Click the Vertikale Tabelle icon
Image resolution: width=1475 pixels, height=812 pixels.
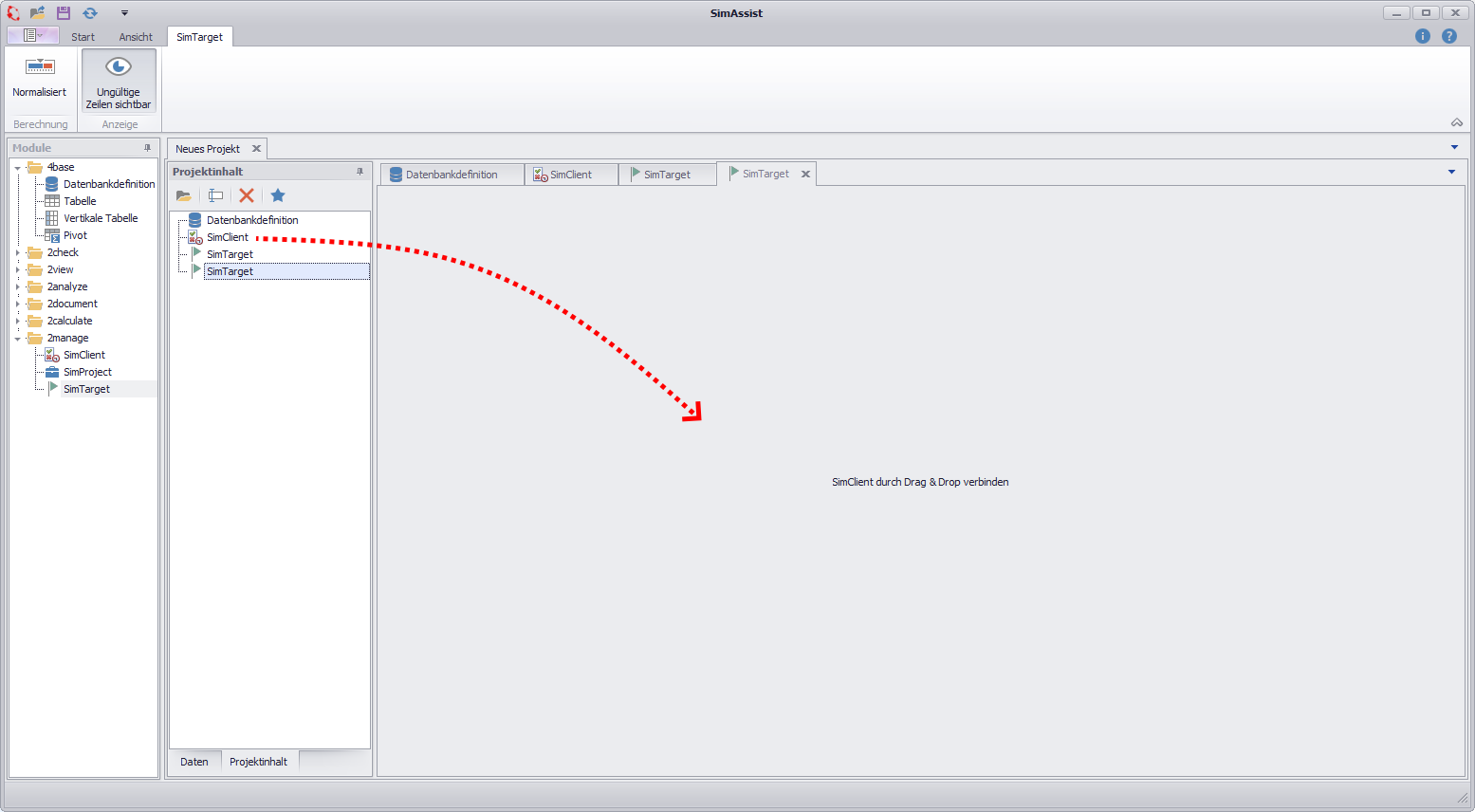[x=52, y=218]
